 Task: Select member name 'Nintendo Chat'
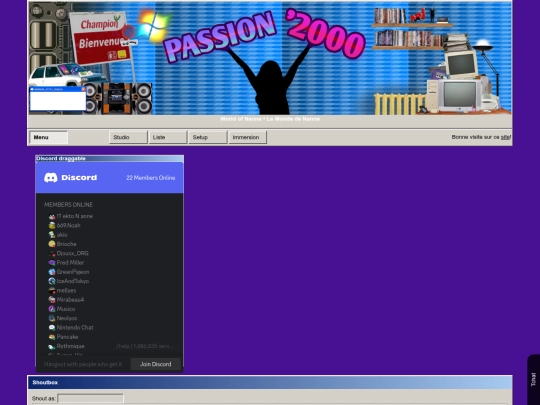[x=75, y=328]
